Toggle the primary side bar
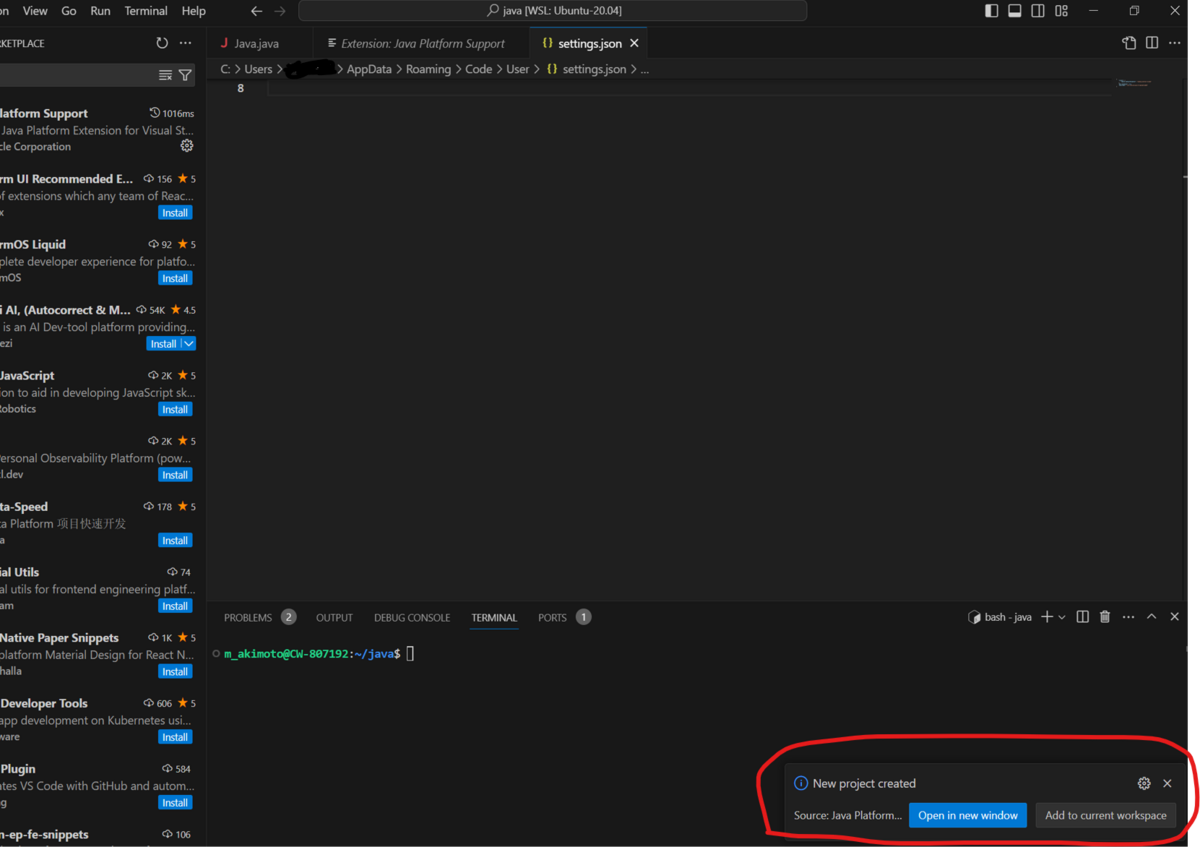This screenshot has height=847, width=1200. 991,11
